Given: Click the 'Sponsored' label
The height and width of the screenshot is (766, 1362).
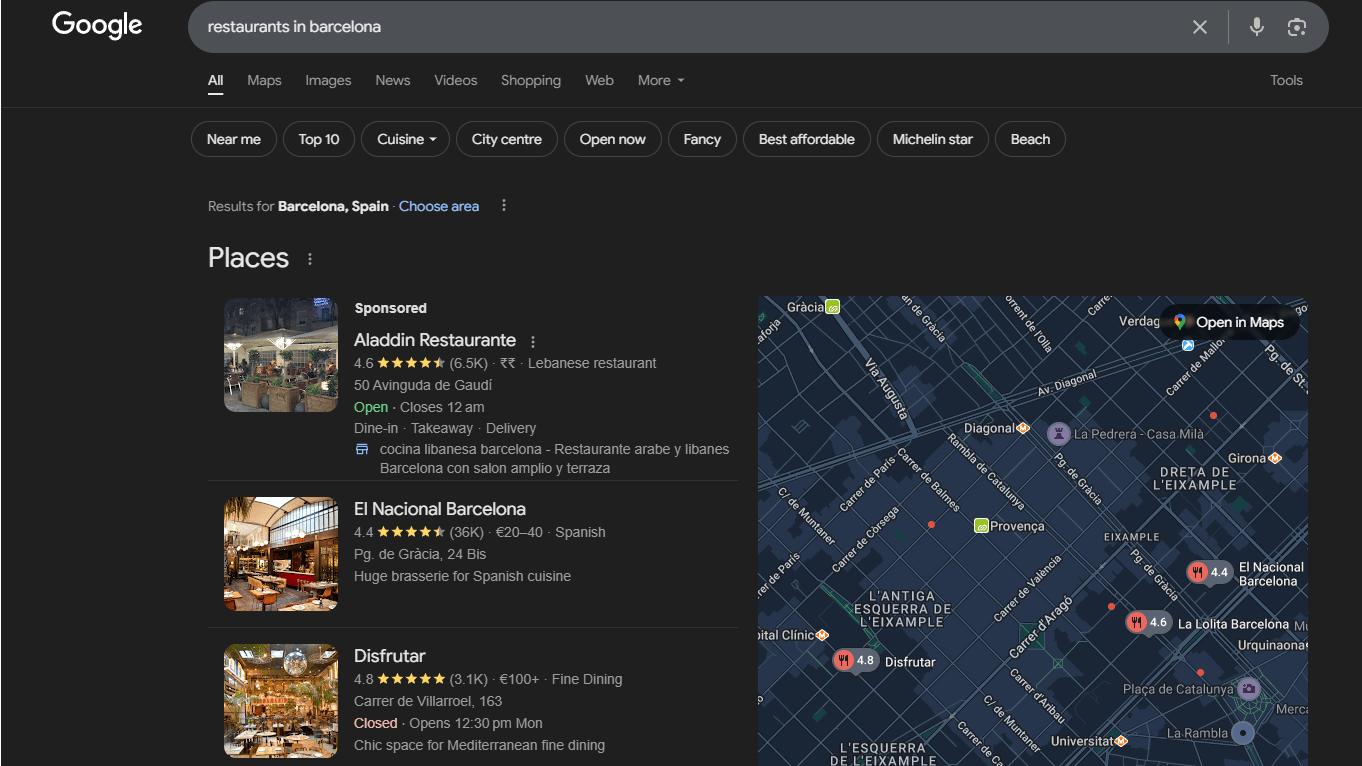Looking at the screenshot, I should pos(391,308).
